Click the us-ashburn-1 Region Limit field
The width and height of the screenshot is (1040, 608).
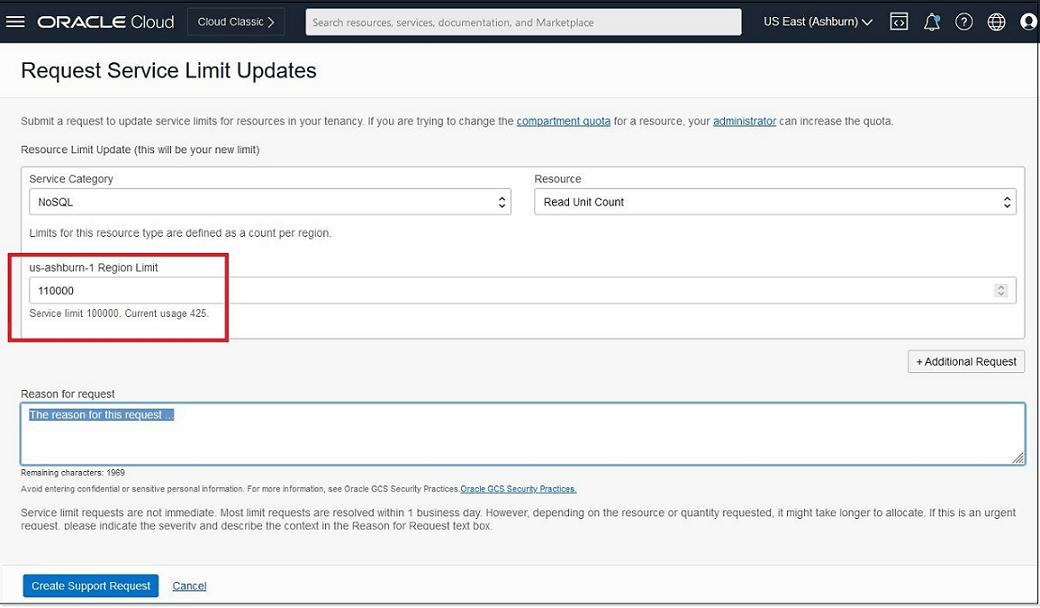(x=523, y=290)
